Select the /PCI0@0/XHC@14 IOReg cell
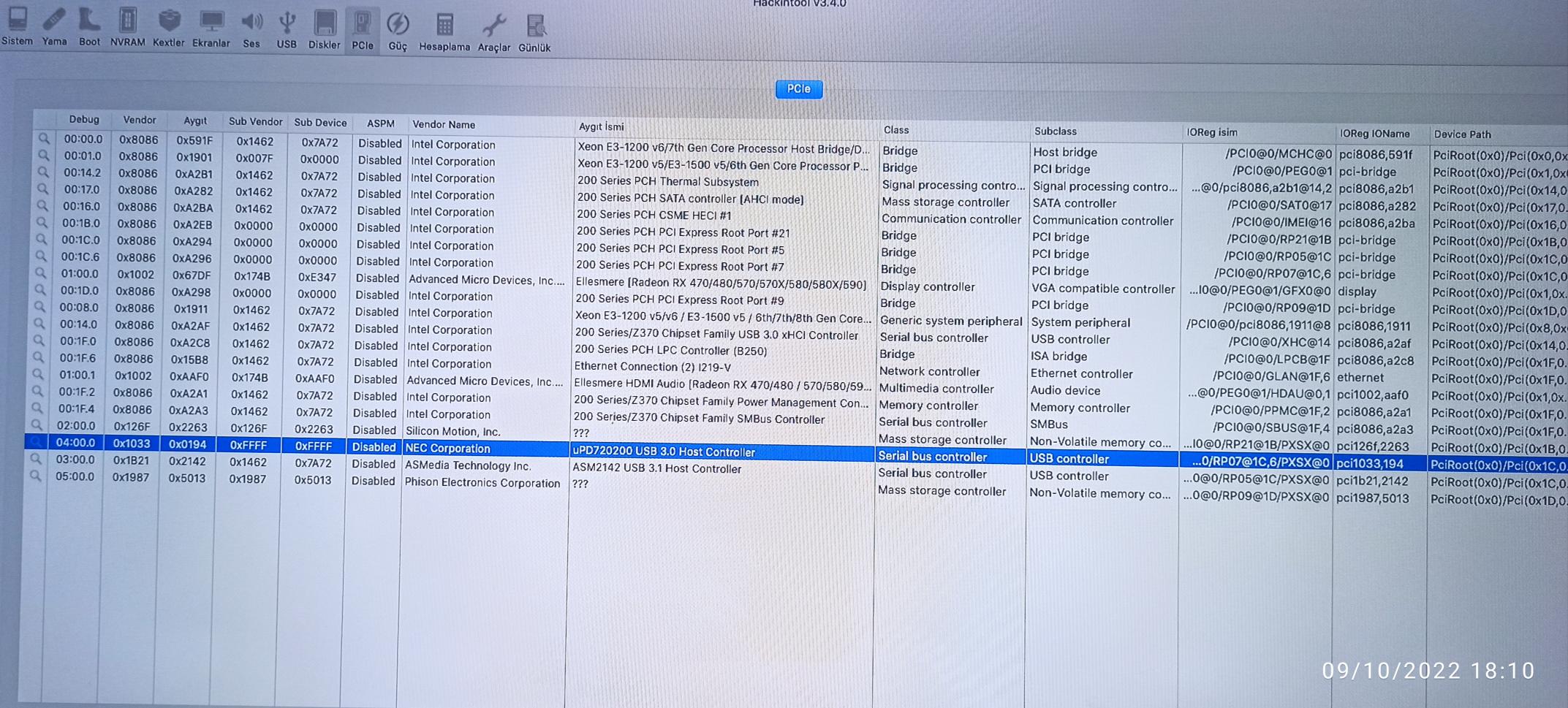Image resolution: width=1568 pixels, height=708 pixels. [1280, 342]
